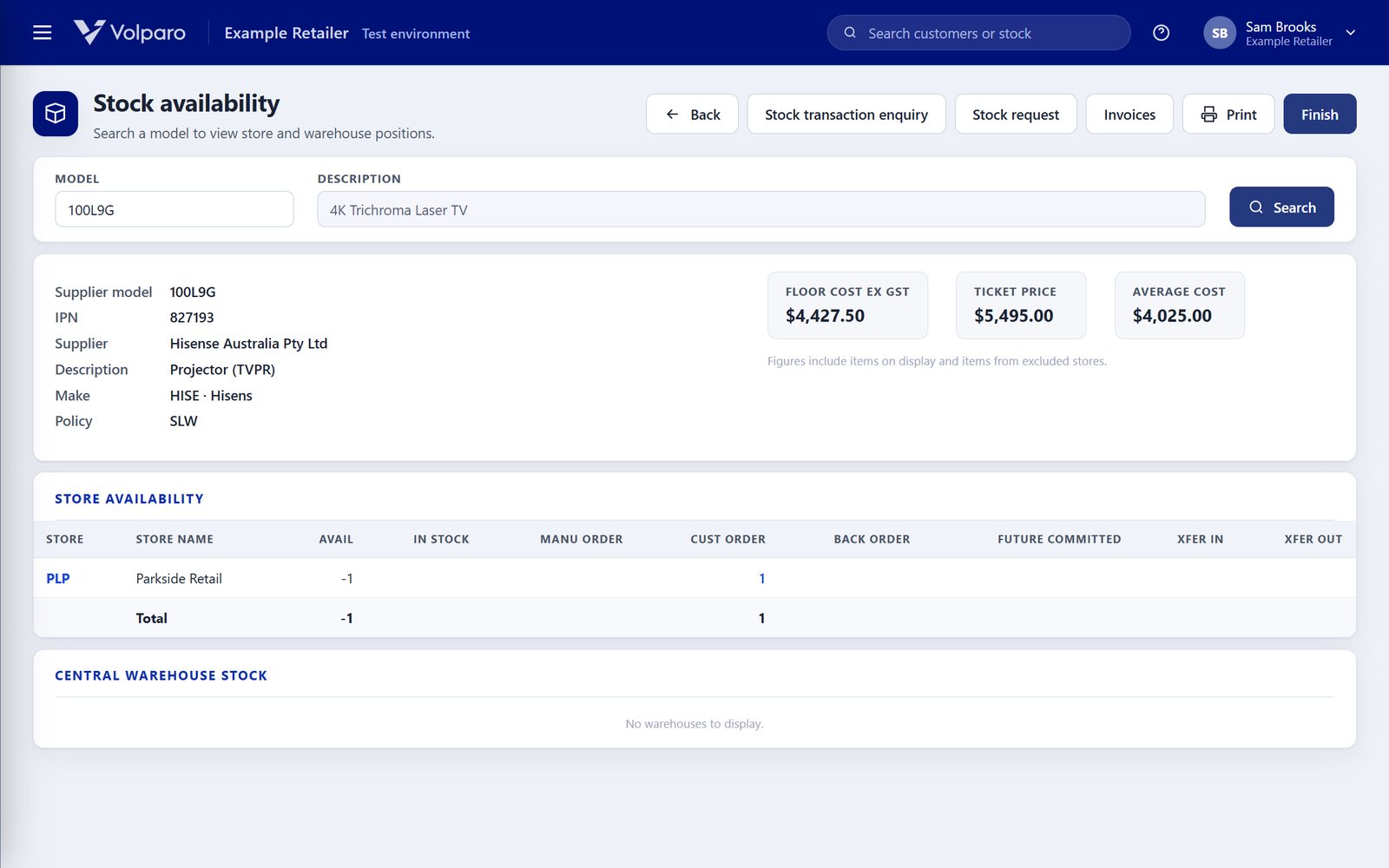Open Stock transaction enquiry
Image resolution: width=1389 pixels, height=868 pixels.
pyautogui.click(x=846, y=114)
